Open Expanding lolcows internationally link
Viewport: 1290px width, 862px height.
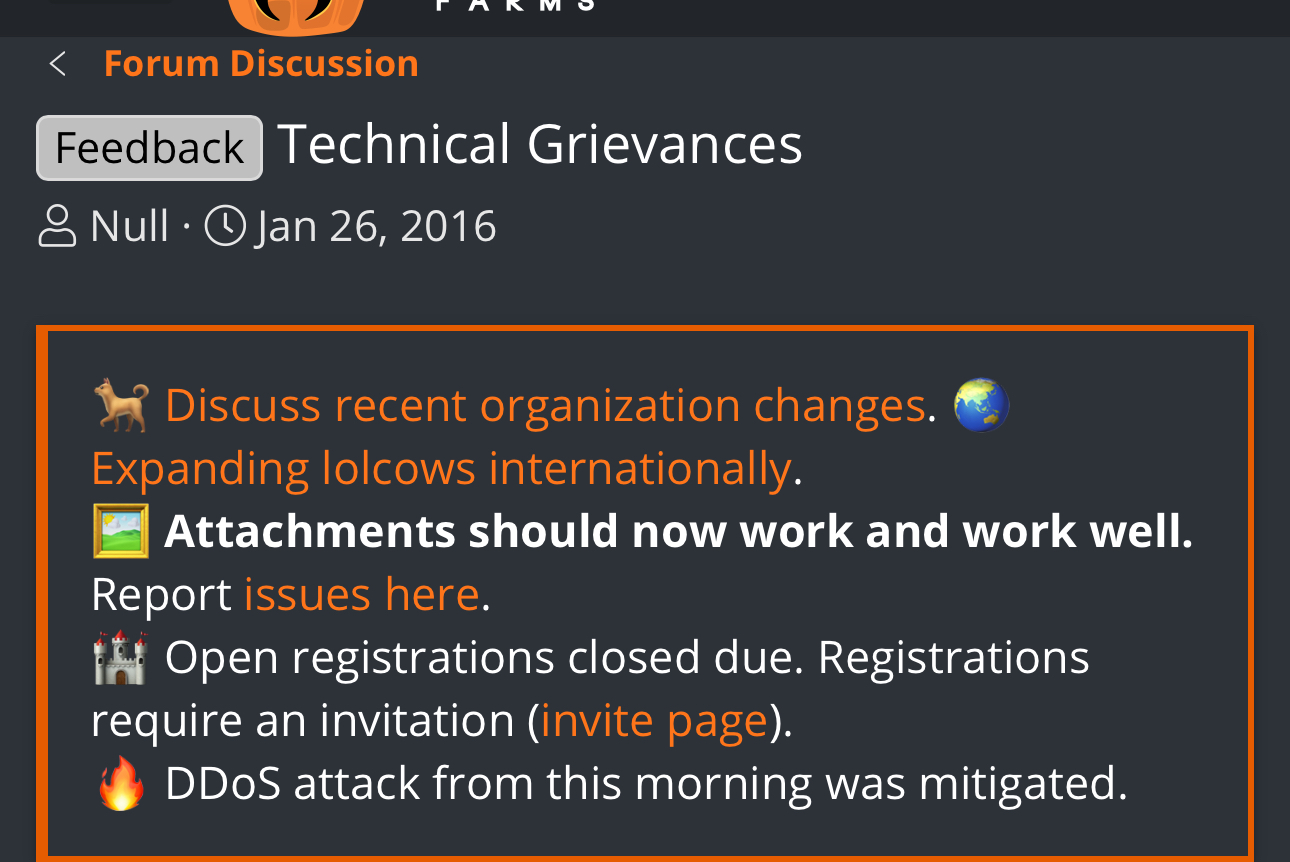pyautogui.click(x=441, y=469)
